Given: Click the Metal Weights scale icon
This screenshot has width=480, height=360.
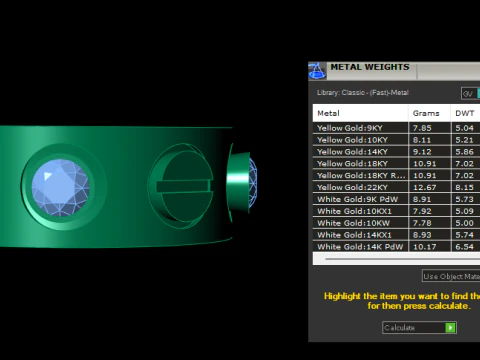Looking at the screenshot, I should click(x=317, y=71).
